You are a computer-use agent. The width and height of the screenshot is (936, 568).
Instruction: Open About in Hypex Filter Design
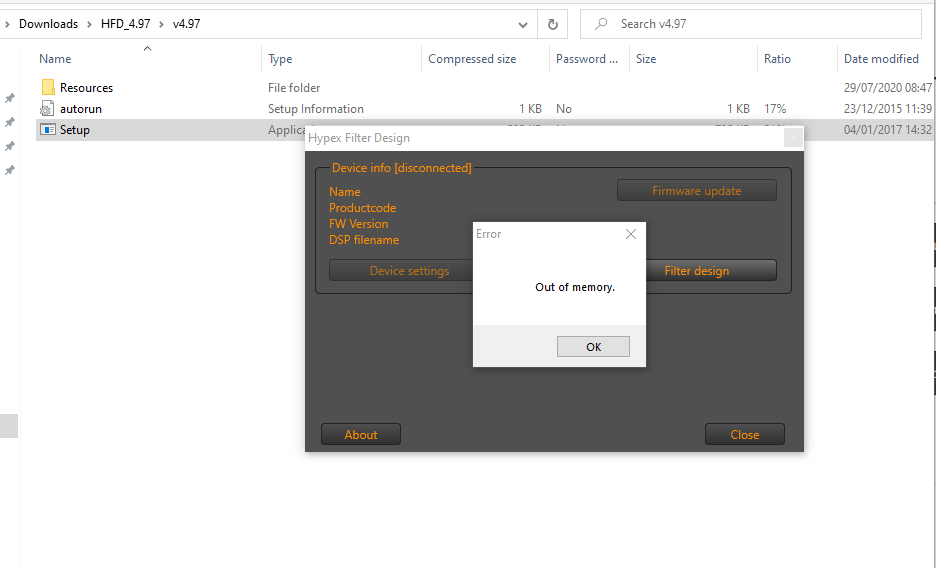361,434
